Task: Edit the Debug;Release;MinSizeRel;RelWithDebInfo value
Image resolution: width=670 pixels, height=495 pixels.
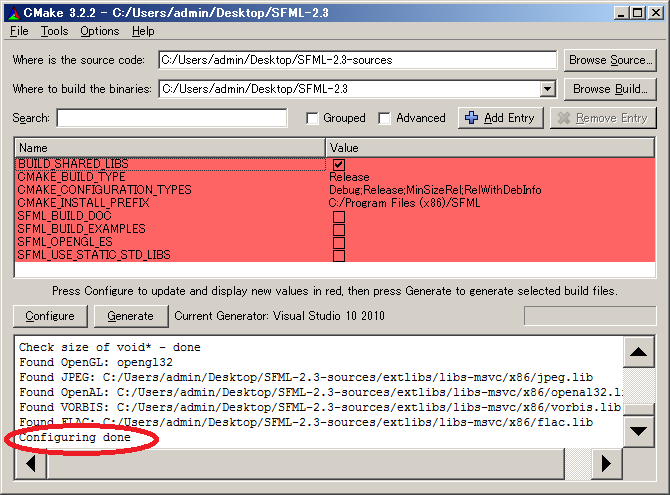Action: pyautogui.click(x=435, y=190)
